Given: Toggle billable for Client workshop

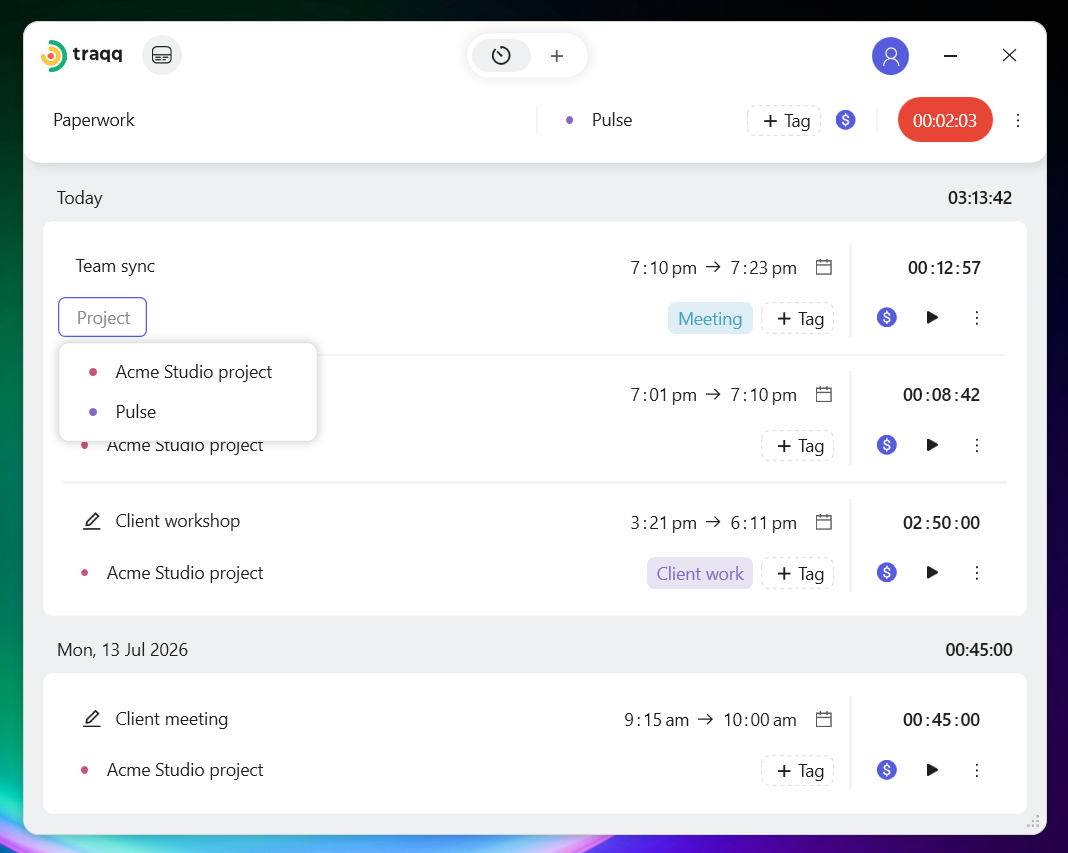Looking at the screenshot, I should click(x=886, y=572).
